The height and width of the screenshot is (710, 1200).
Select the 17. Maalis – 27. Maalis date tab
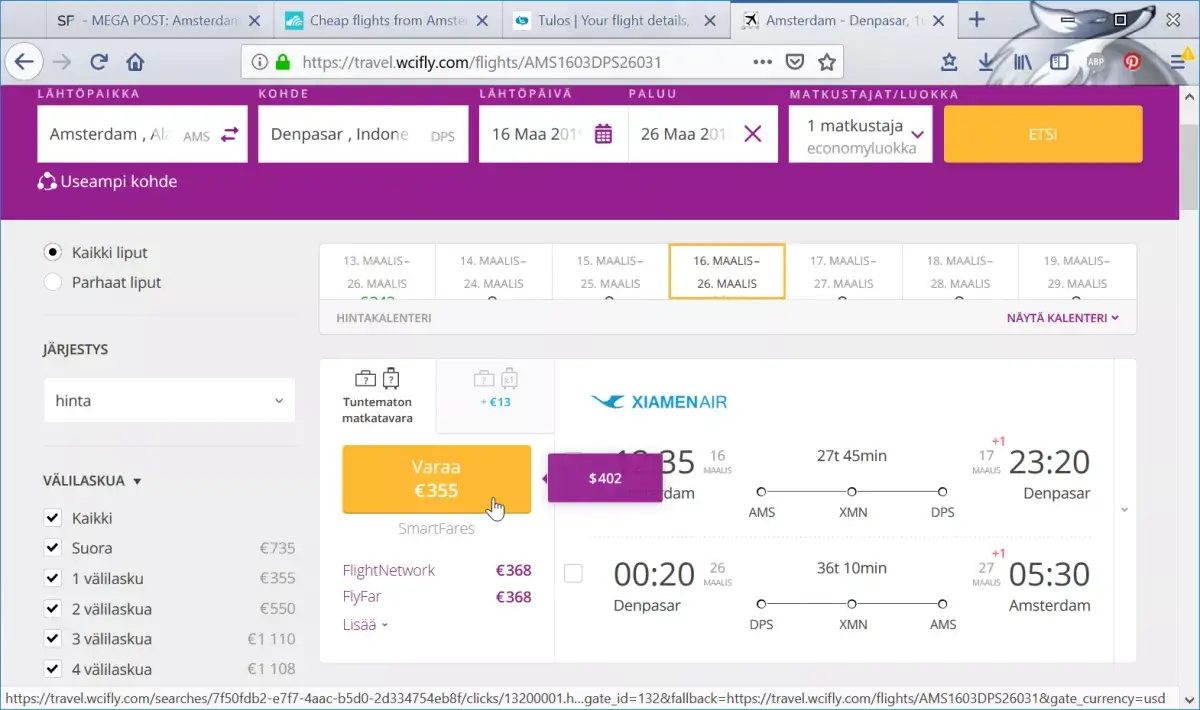[843, 271]
